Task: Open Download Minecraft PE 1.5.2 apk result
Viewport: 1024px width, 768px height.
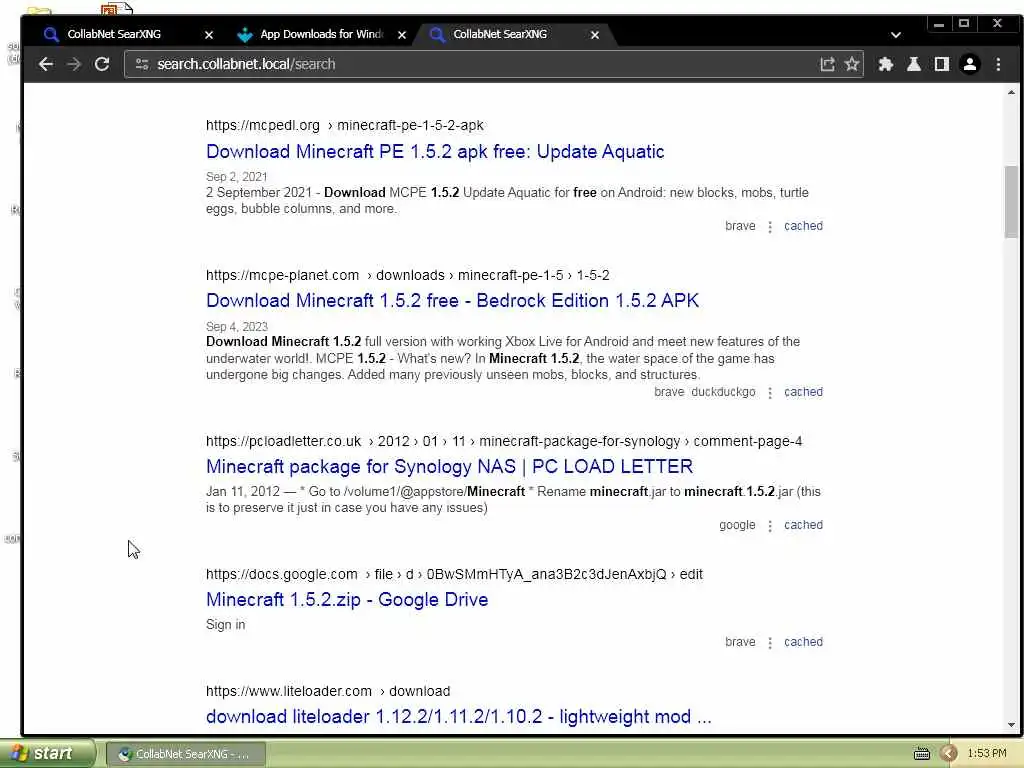Action: tap(435, 152)
